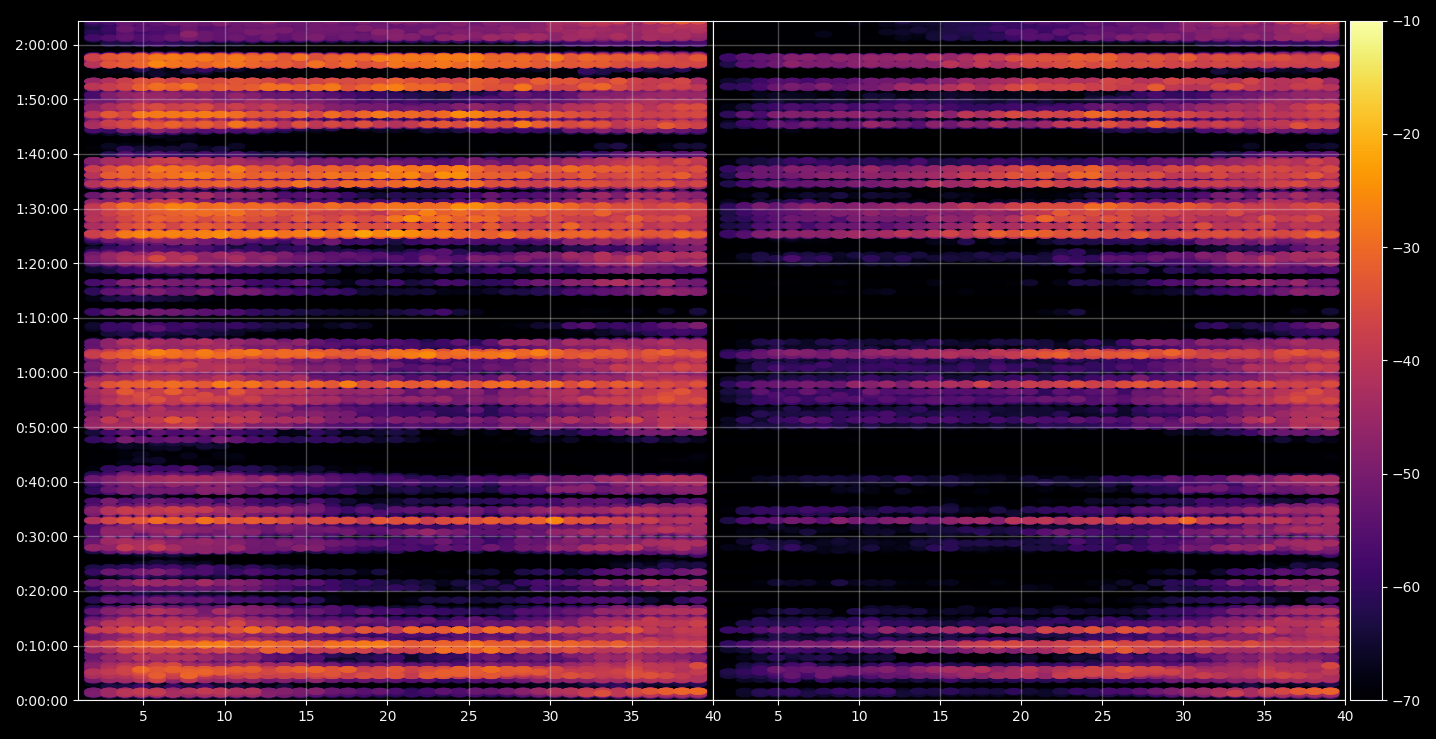The image size is (1436, 739).
Task: Click x-axis label 15 of right heatmap
Action: pos(939,716)
